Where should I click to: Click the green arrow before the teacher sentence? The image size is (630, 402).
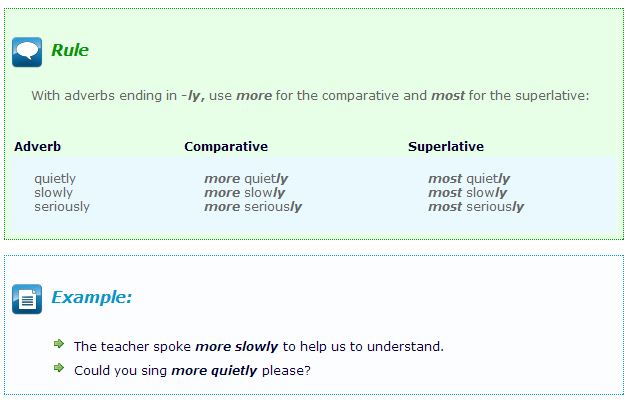pos(60,345)
